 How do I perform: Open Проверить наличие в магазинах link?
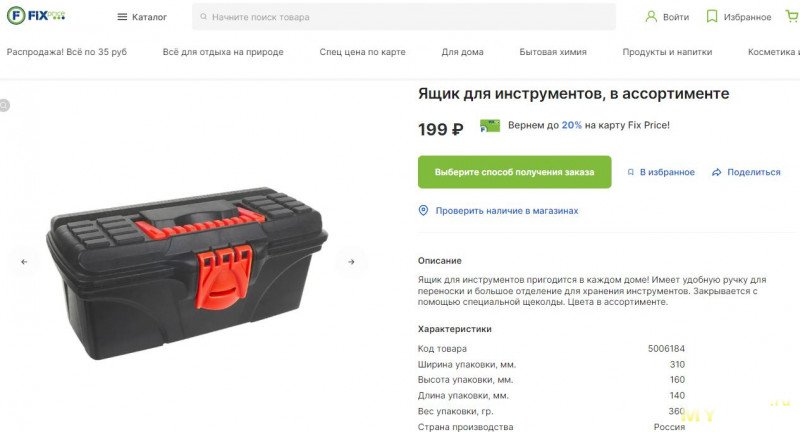click(507, 211)
